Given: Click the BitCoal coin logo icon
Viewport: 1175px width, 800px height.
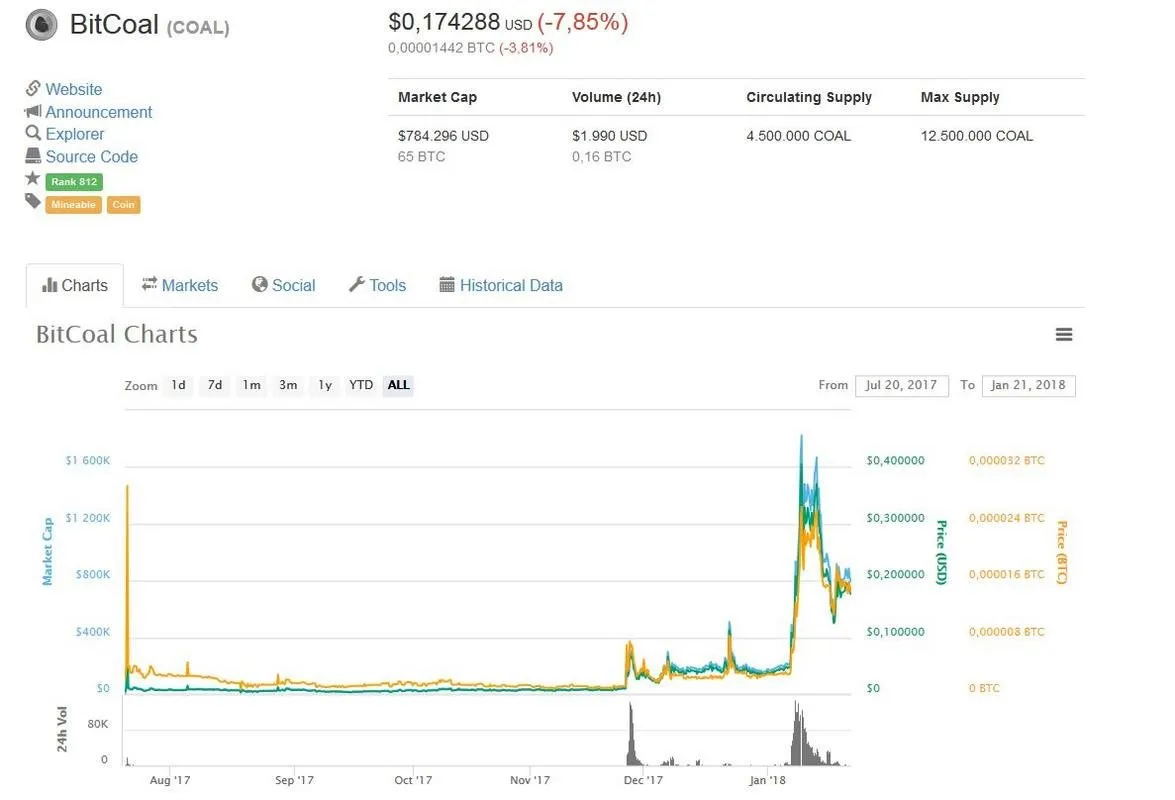Looking at the screenshot, I should click(41, 25).
